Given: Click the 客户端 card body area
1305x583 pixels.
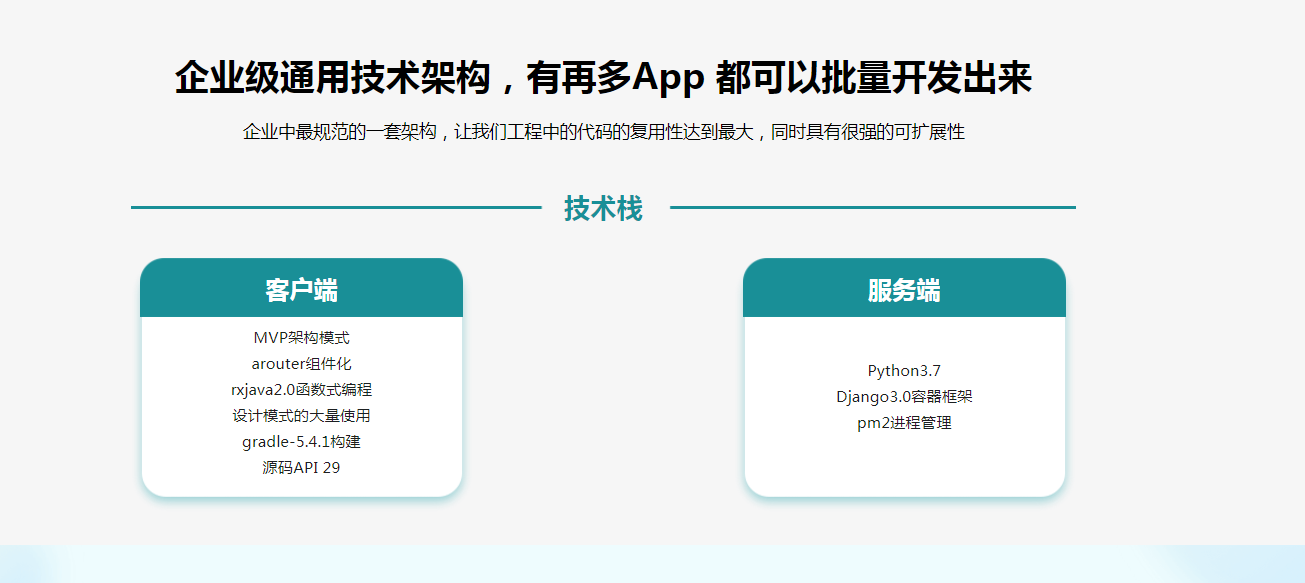Looking at the screenshot, I should coord(302,405).
